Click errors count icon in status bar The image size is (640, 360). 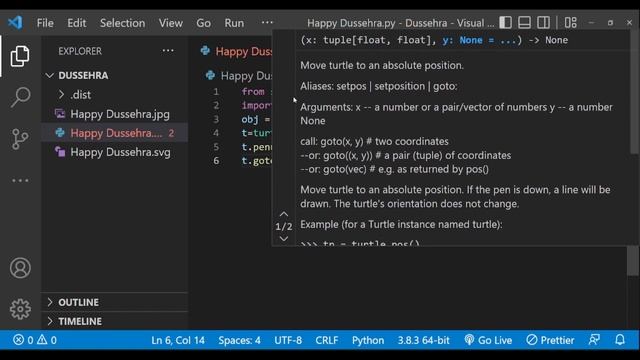click(x=18, y=340)
